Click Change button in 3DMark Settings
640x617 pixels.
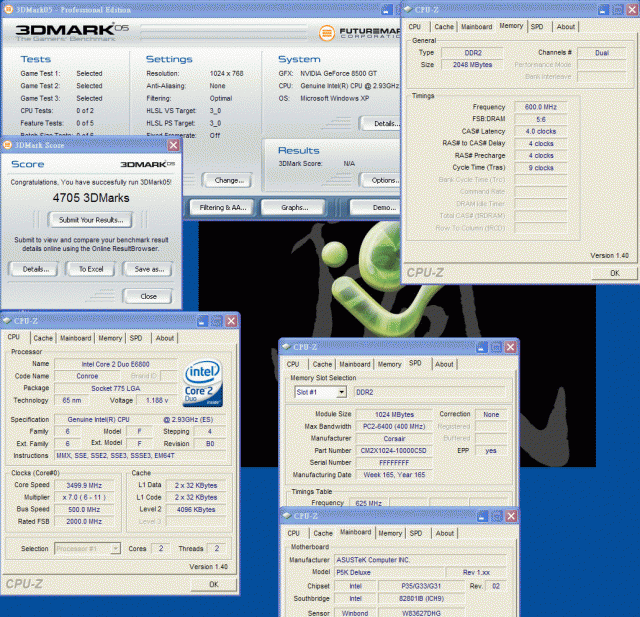(229, 180)
